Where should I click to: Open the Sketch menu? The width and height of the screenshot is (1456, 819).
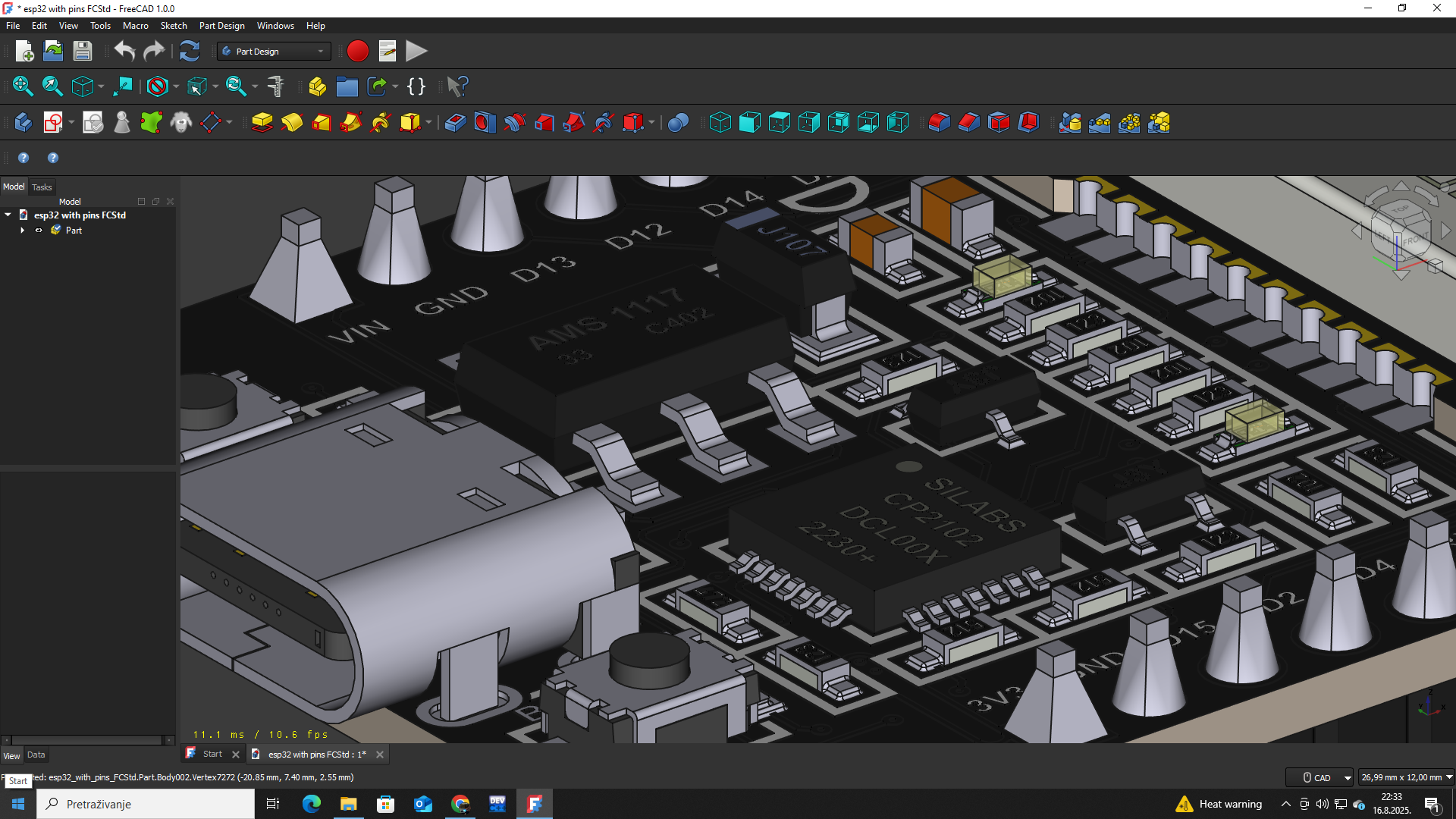(173, 25)
